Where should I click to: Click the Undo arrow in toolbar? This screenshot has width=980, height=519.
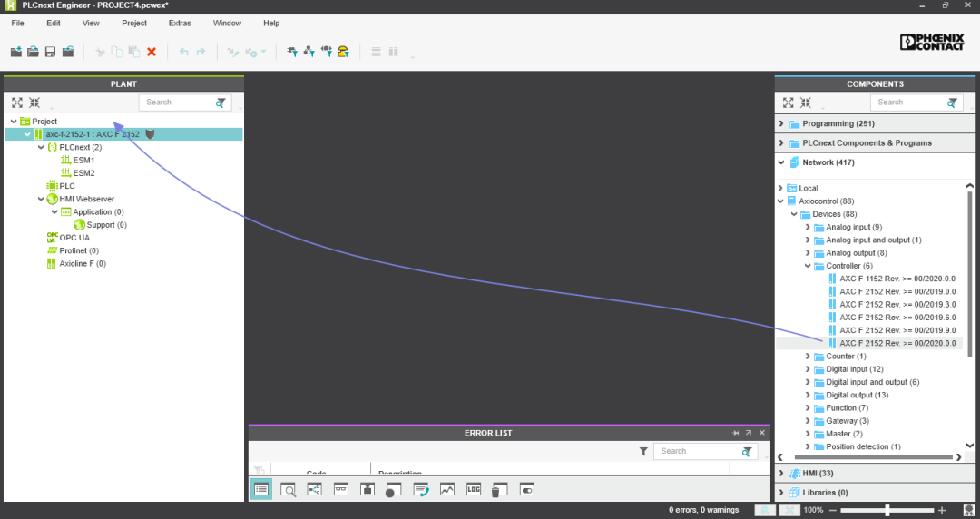pyautogui.click(x=184, y=52)
